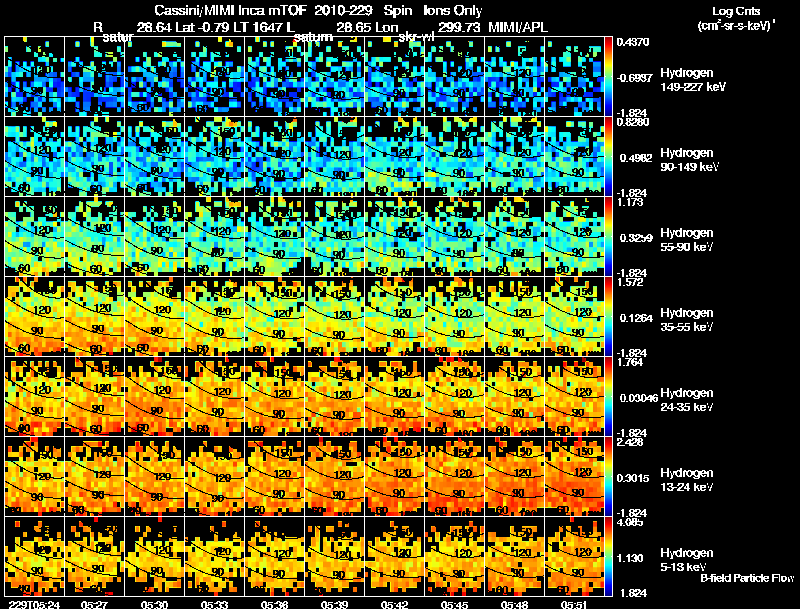Click the 'Hydrogen 13-24 keV' row label
The image size is (800, 609).
(686, 480)
